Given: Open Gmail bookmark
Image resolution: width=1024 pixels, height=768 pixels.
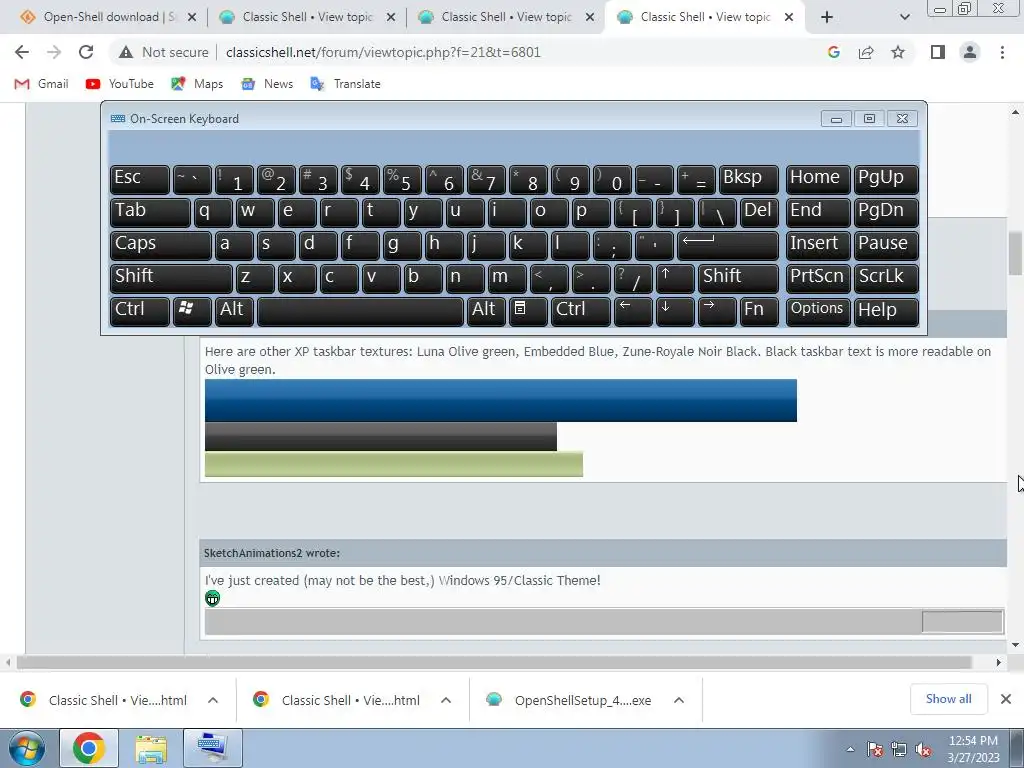Looking at the screenshot, I should click(x=41, y=84).
